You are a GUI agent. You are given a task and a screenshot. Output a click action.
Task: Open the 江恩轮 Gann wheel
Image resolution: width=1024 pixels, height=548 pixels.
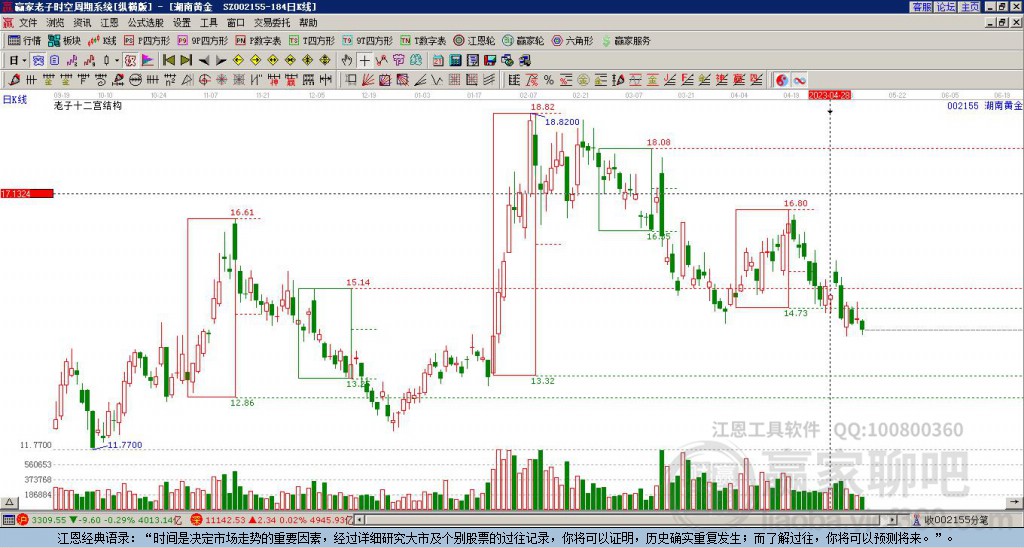tap(474, 40)
